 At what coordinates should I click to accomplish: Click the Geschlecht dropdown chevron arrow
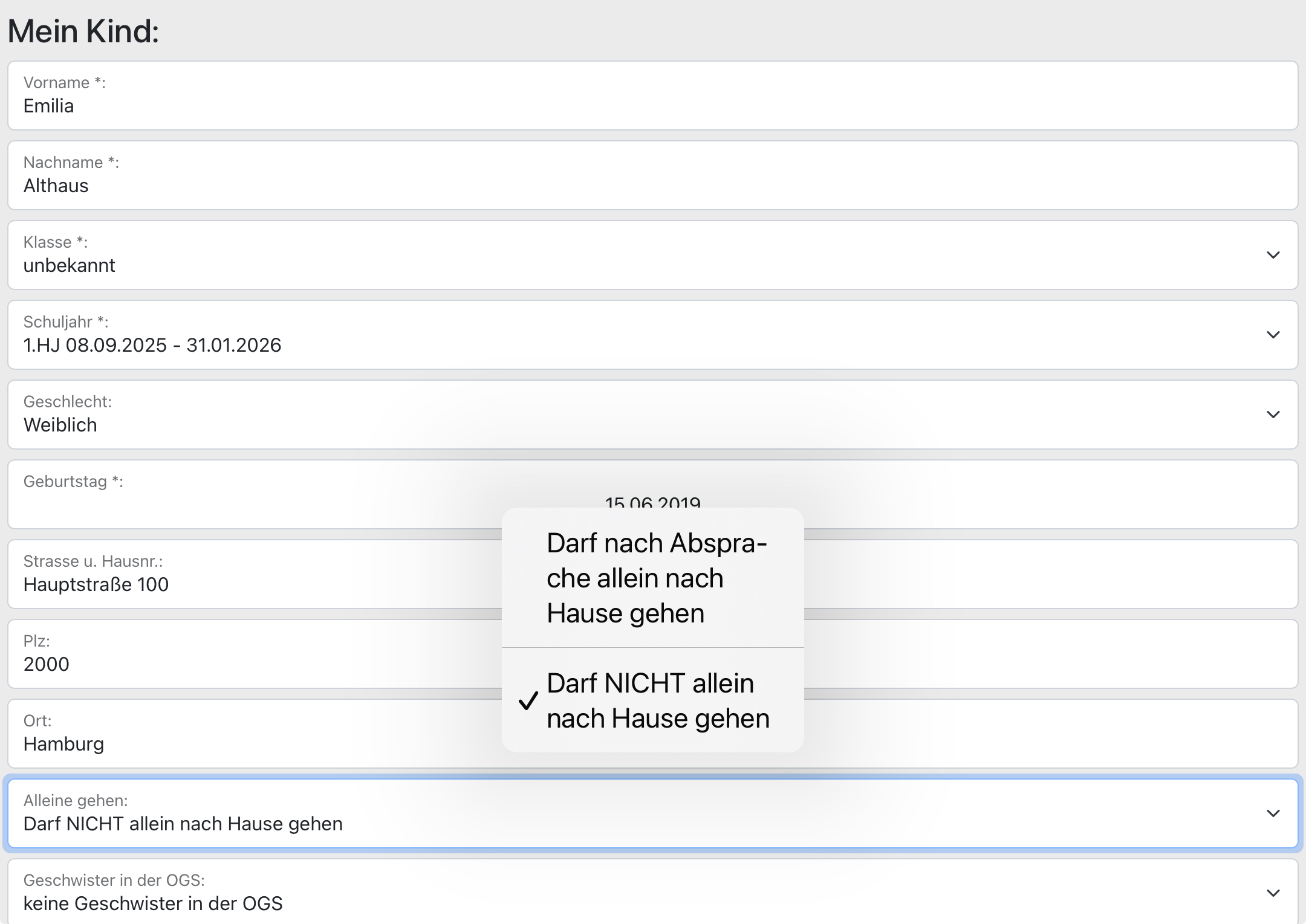tap(1273, 415)
